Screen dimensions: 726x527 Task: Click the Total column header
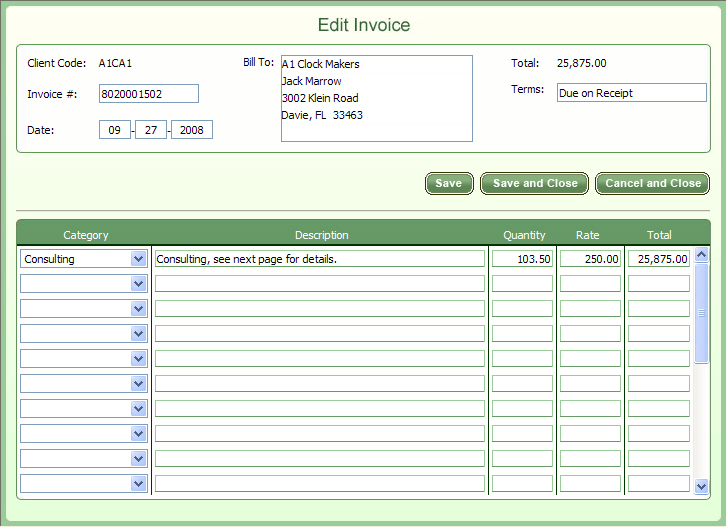pyautogui.click(x=659, y=235)
